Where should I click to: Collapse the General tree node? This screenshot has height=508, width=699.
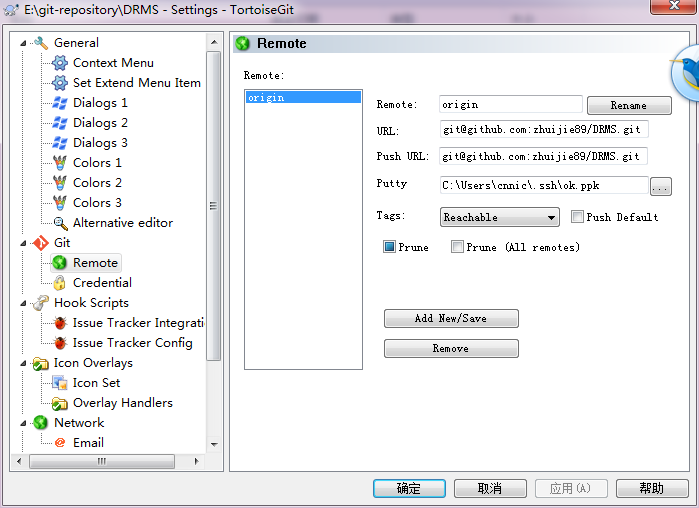coord(23,43)
